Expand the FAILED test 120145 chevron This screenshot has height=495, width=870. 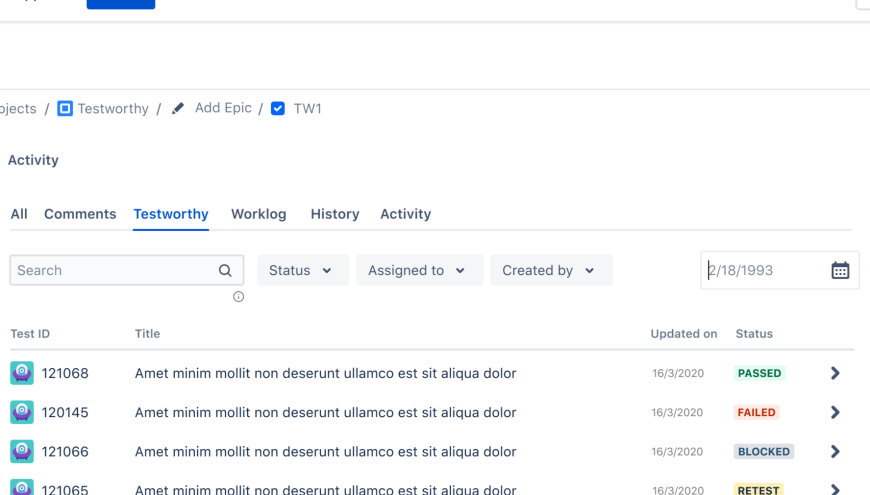pos(835,412)
